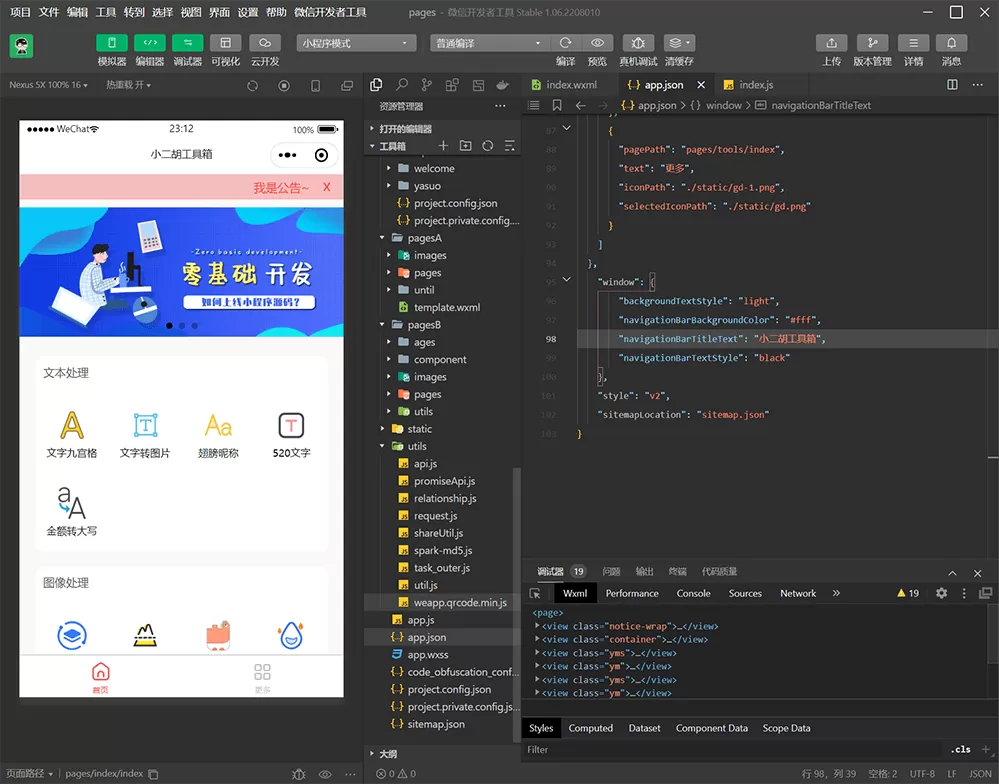
Task: Toggle the 编辑器 editor panel button
Action: pyautogui.click(x=149, y=43)
